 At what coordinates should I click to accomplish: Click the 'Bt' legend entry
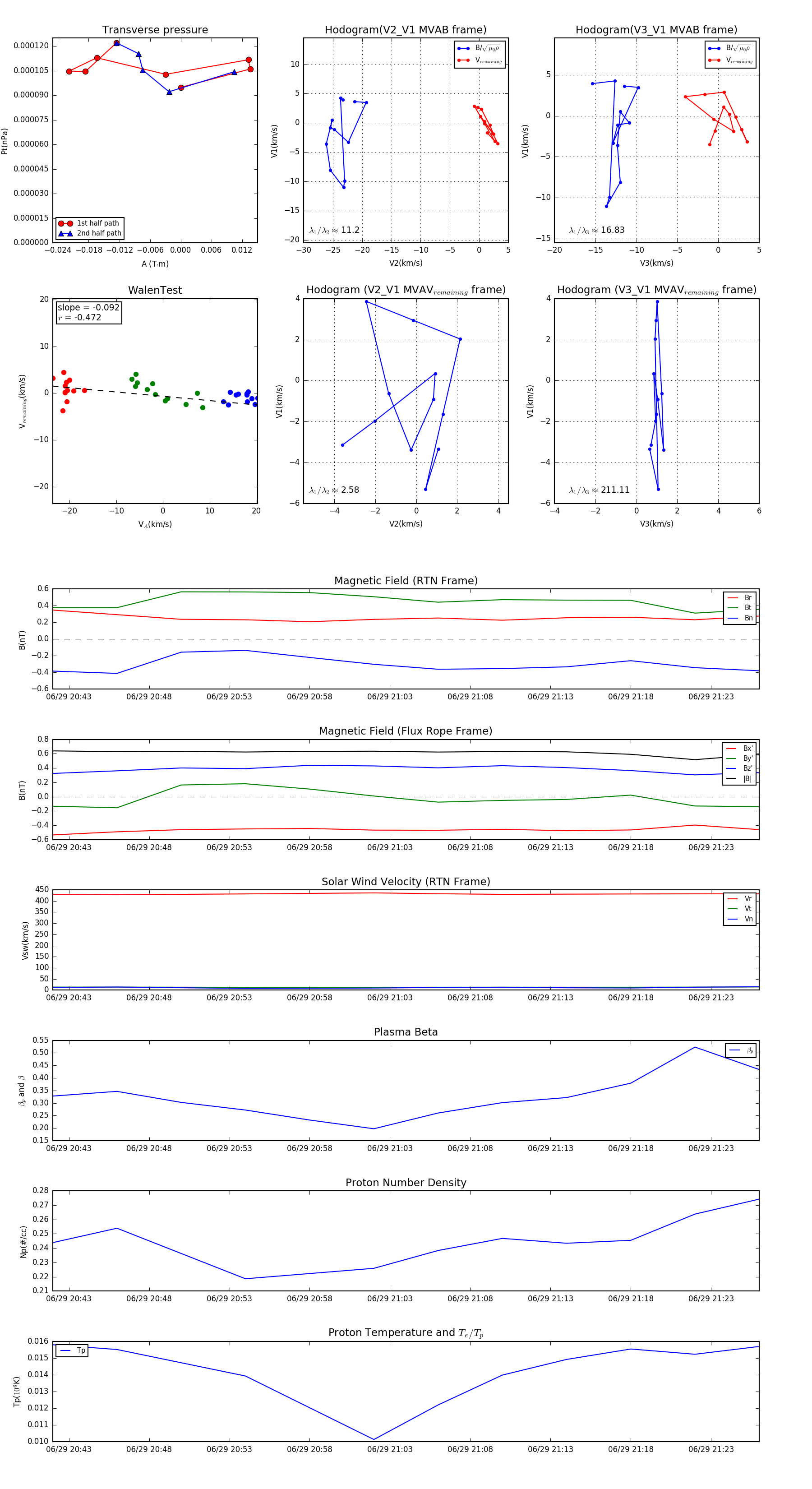point(740,607)
